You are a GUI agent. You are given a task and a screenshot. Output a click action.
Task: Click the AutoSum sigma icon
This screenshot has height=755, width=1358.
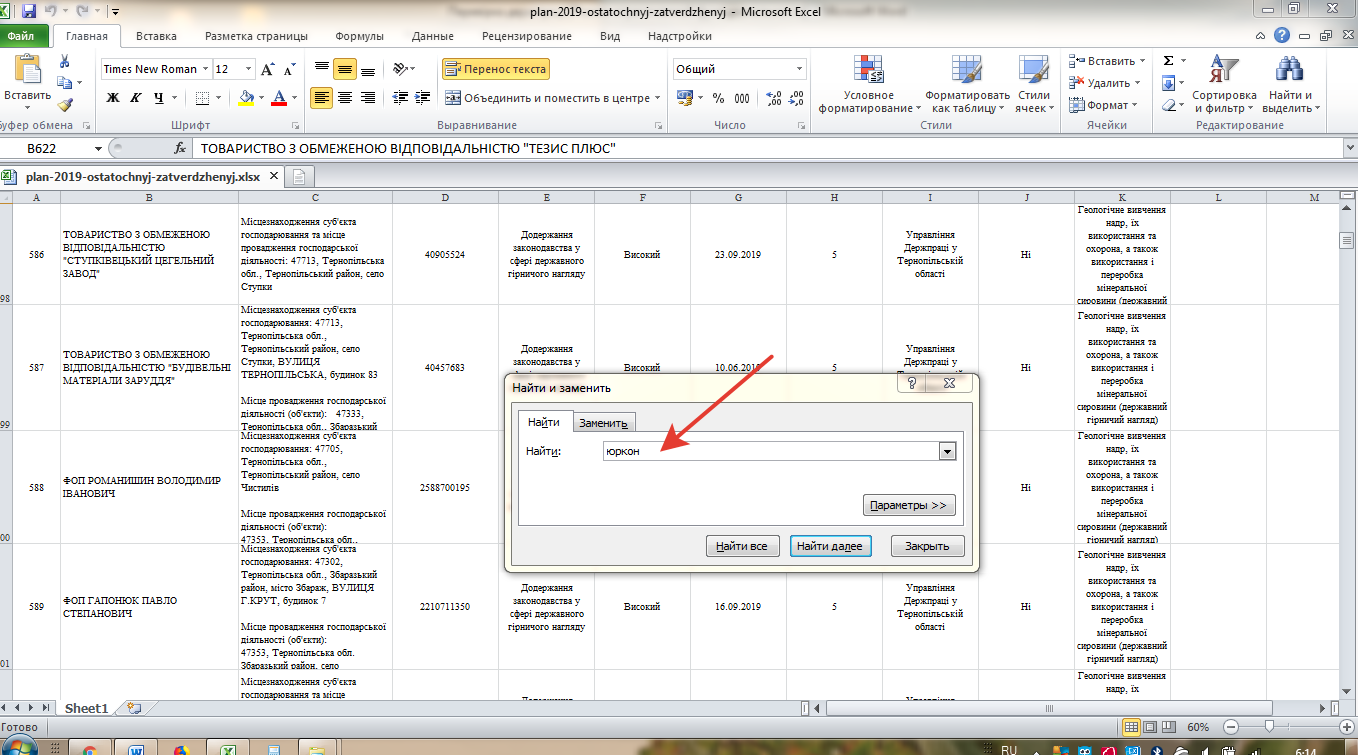(x=1168, y=61)
